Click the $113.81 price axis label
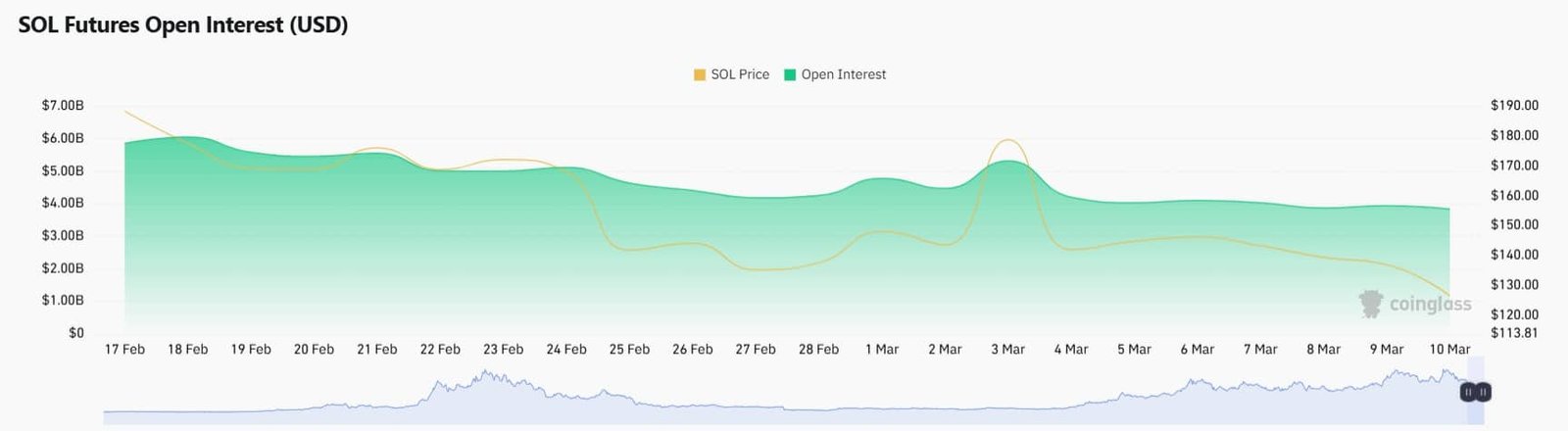1568x431 pixels. 1514,333
